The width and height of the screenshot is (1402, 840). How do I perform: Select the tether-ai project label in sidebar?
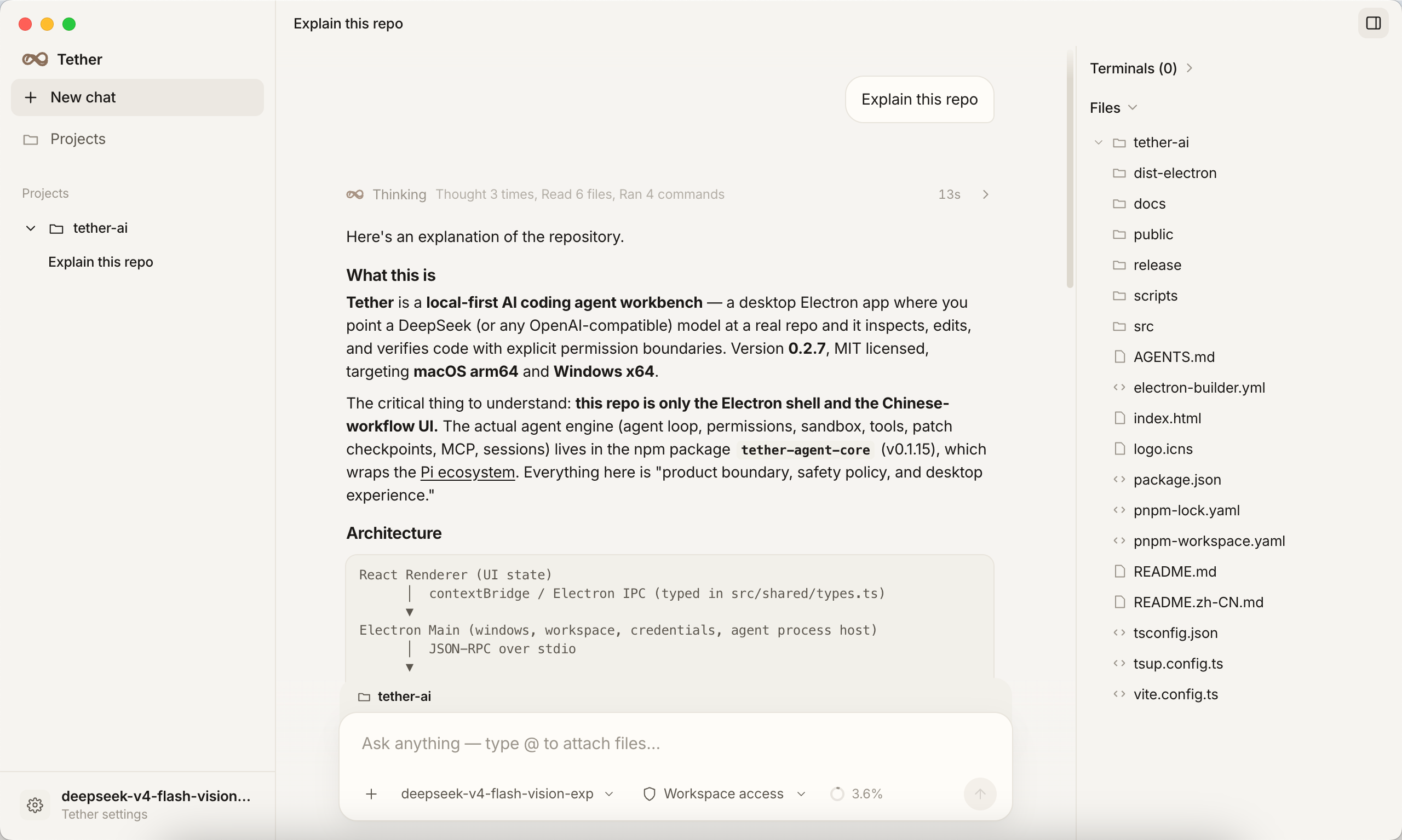(100, 228)
